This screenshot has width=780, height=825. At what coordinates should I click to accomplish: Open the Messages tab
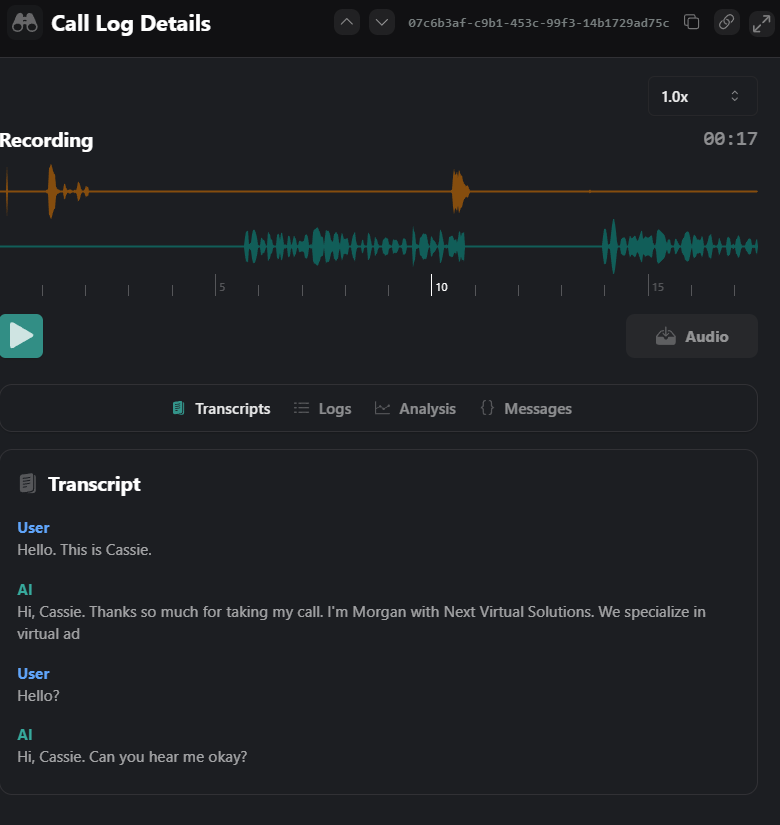526,409
